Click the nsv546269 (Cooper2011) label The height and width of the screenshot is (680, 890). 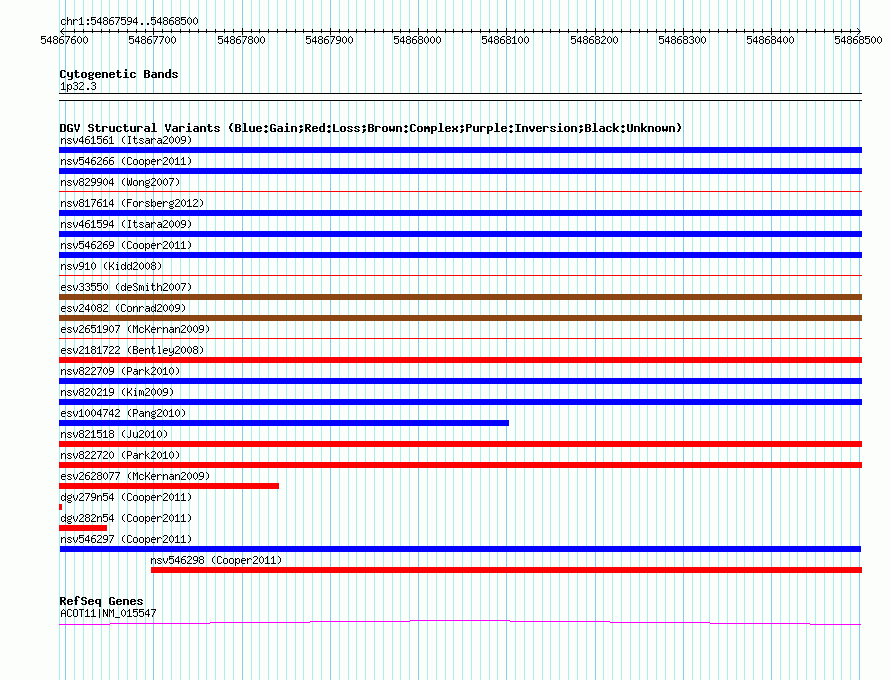126,245
